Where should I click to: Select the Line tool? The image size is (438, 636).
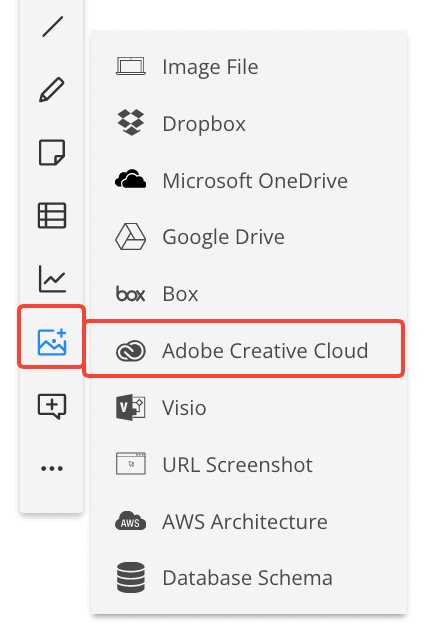click(x=52, y=27)
